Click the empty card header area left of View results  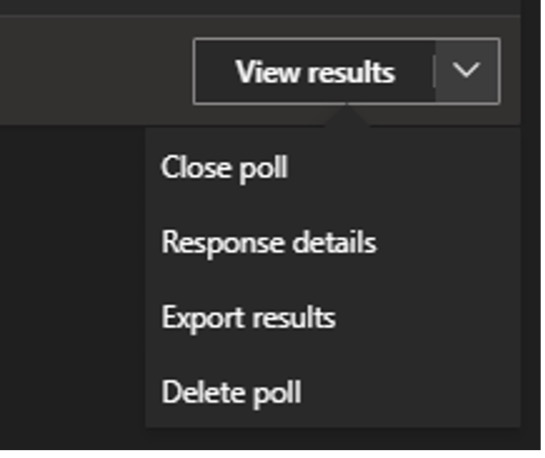pyautogui.click(x=96, y=71)
